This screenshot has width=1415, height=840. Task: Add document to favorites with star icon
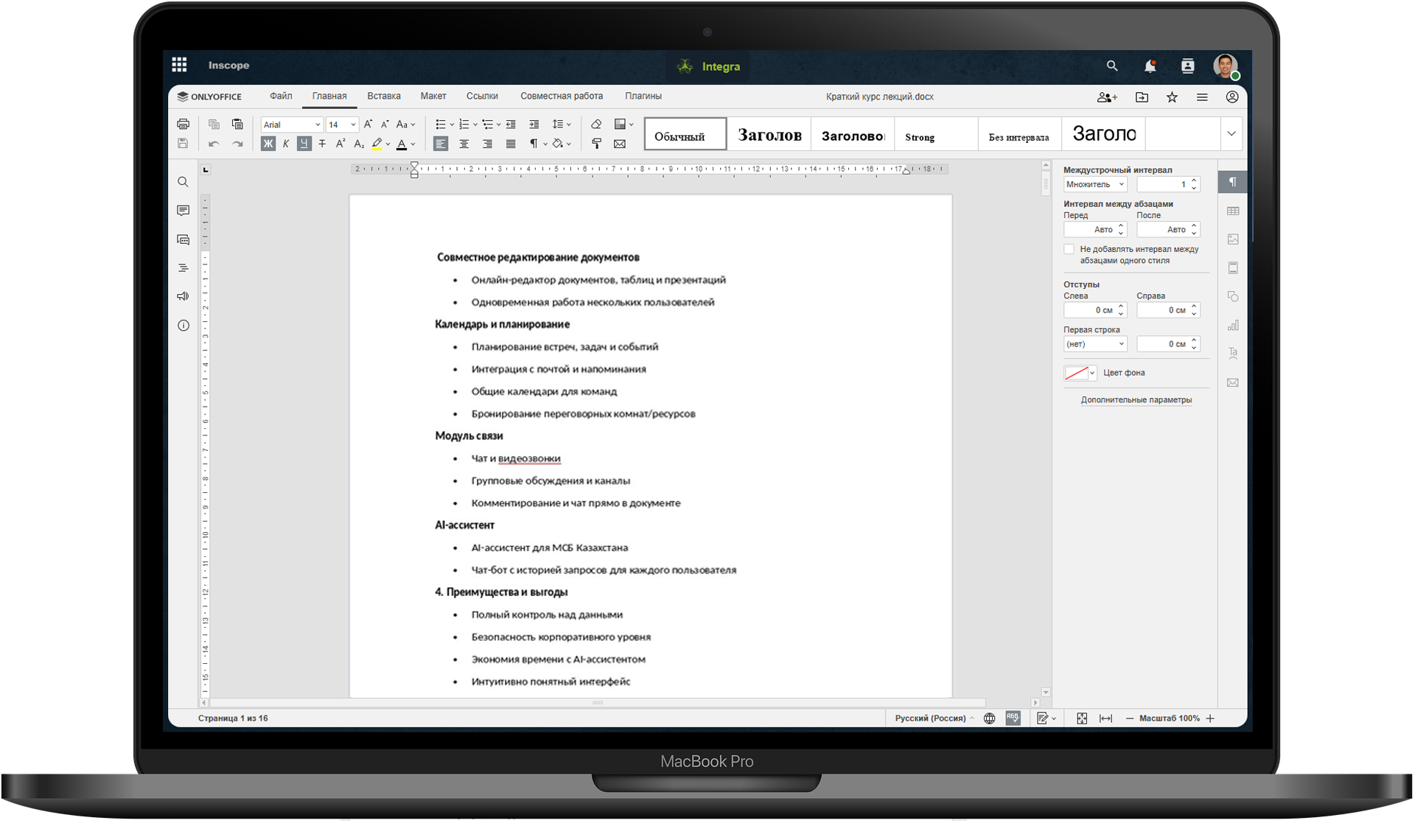[x=1172, y=97]
